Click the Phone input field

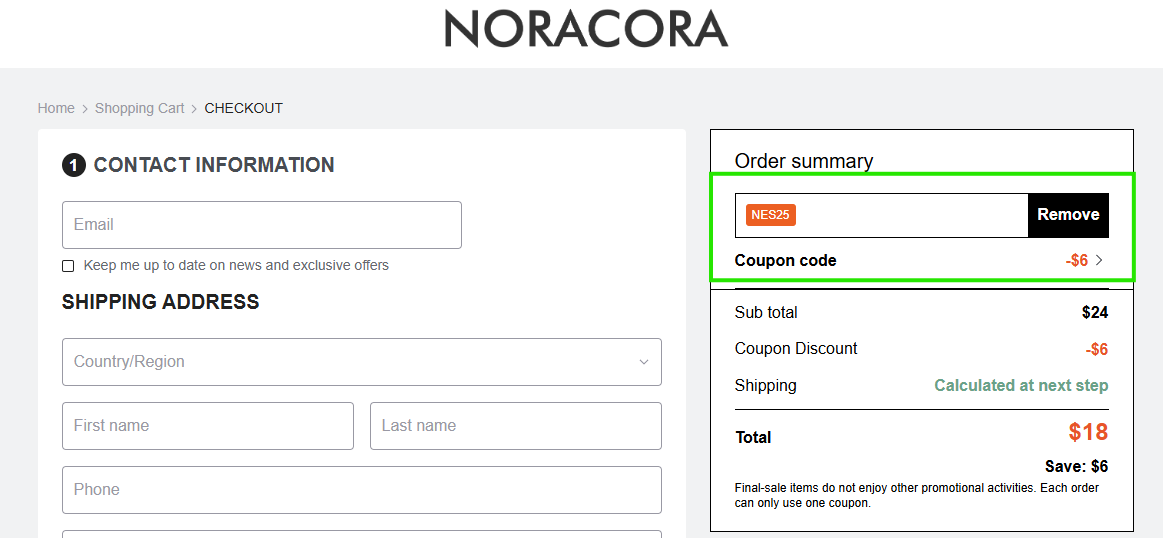click(x=362, y=490)
